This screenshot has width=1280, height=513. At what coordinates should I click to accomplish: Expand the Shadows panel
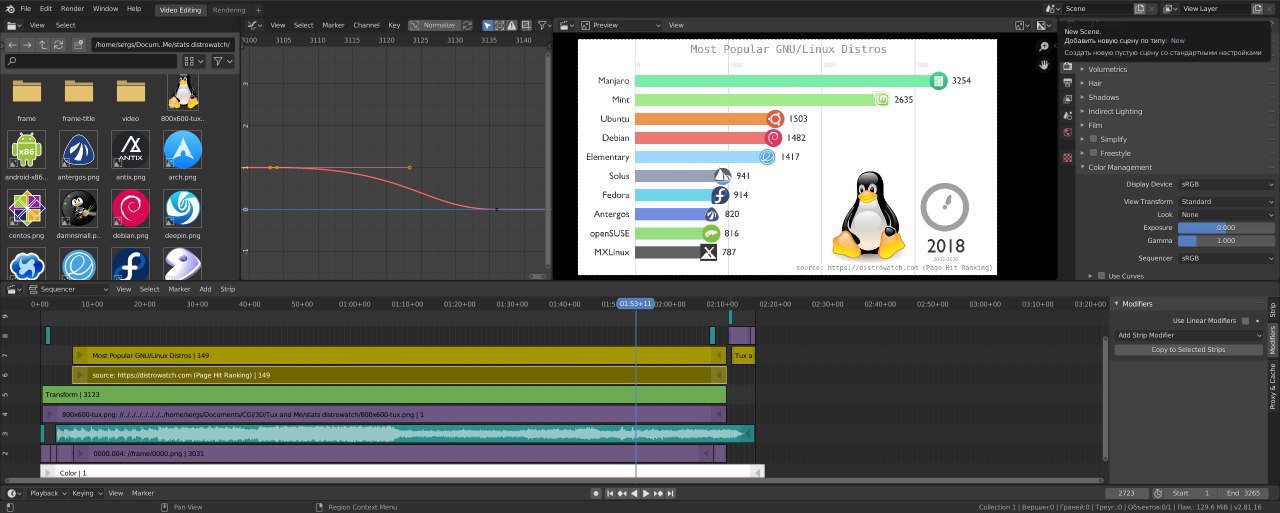coord(1103,97)
